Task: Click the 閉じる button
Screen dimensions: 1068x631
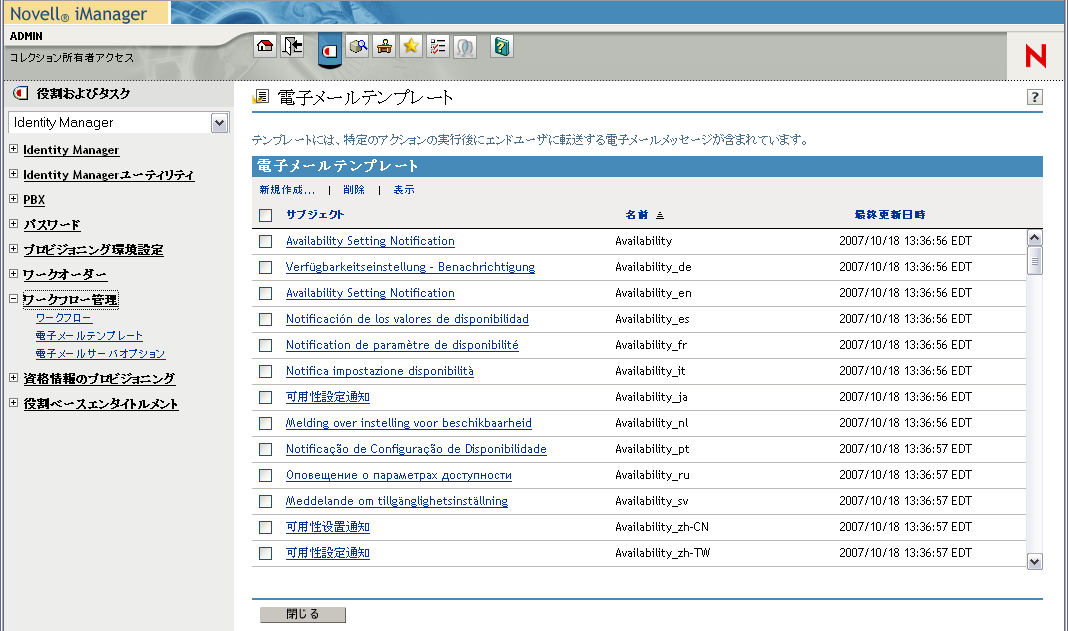Action: point(303,615)
